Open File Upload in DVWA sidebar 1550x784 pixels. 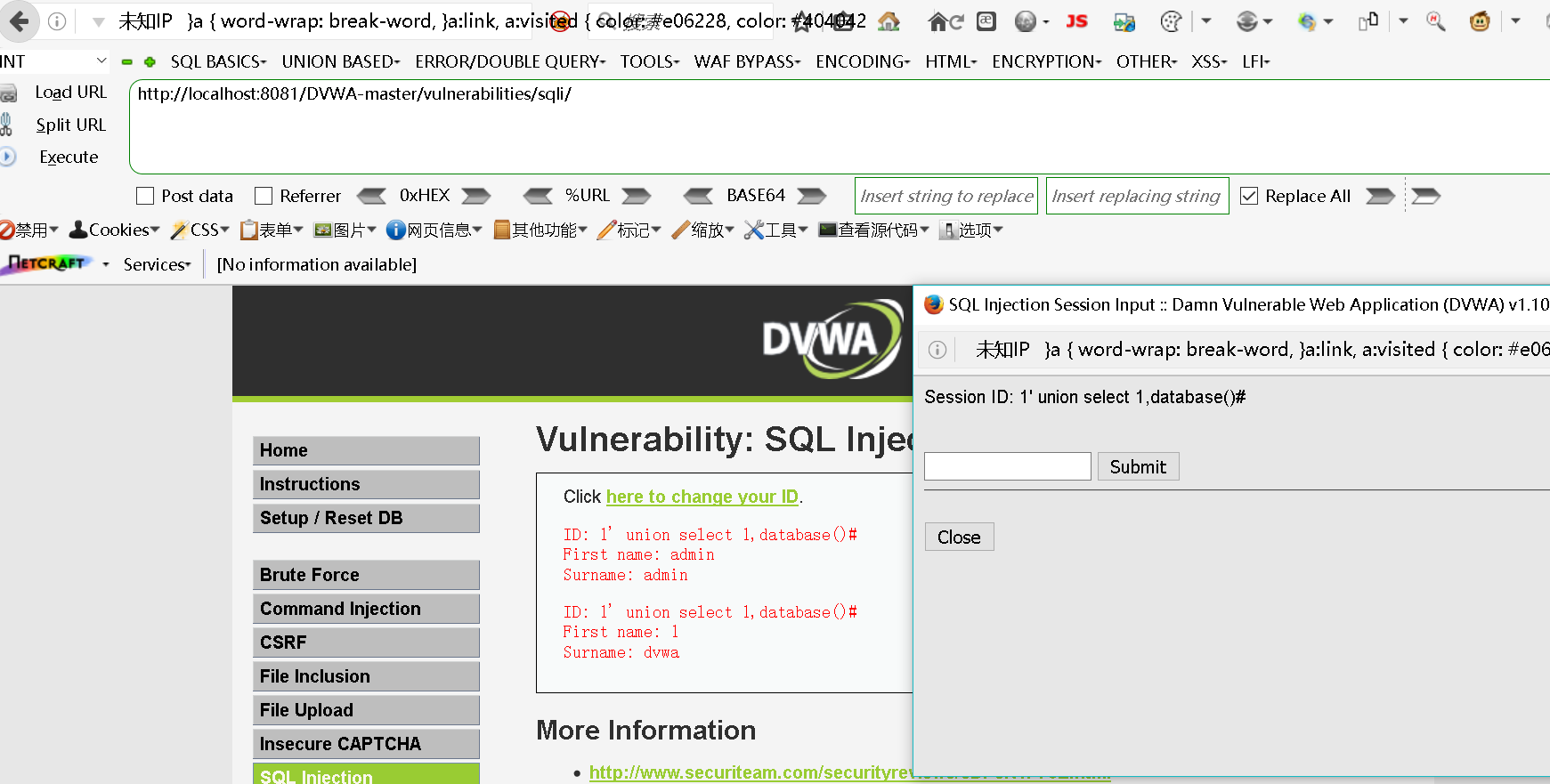pyautogui.click(x=366, y=710)
